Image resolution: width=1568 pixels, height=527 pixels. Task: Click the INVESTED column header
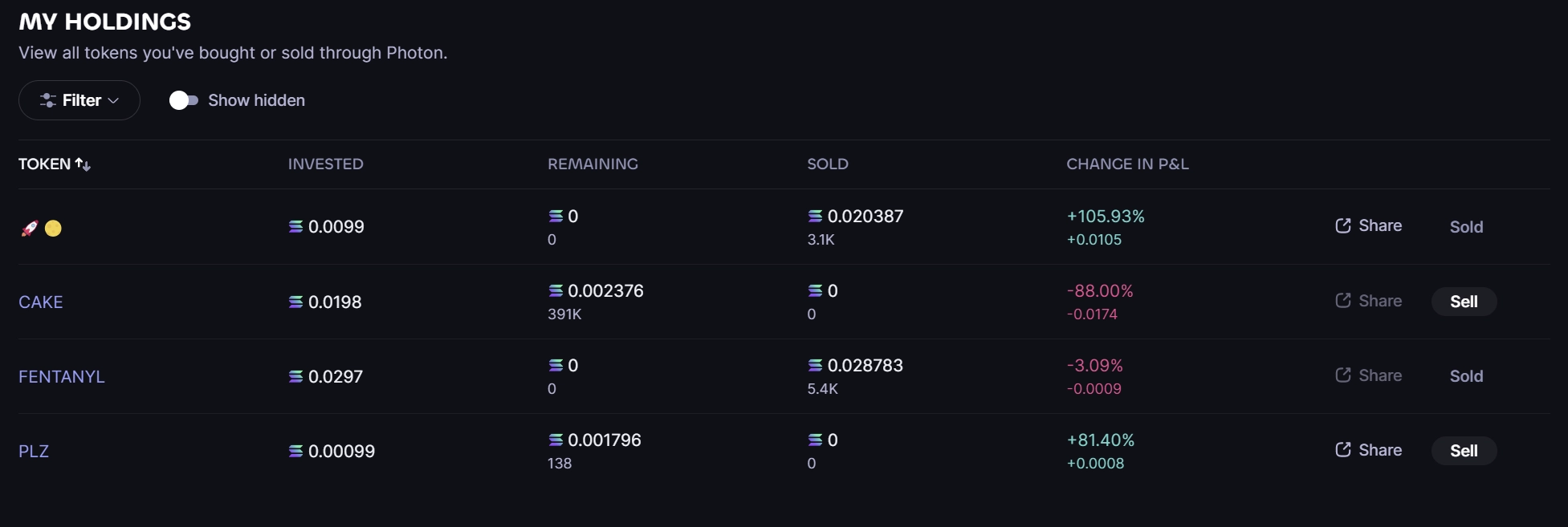click(326, 164)
